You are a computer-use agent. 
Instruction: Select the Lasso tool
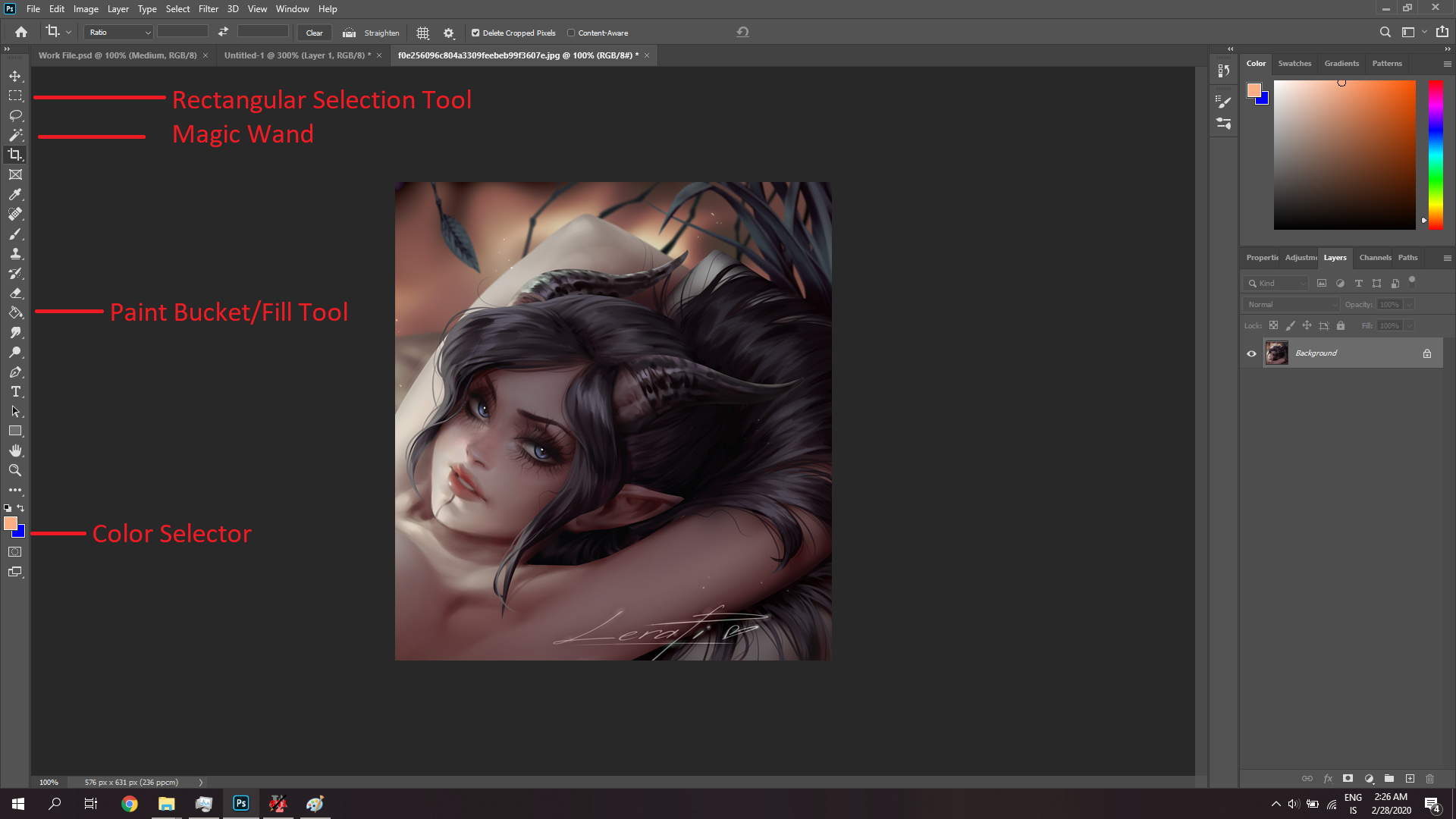pos(15,115)
